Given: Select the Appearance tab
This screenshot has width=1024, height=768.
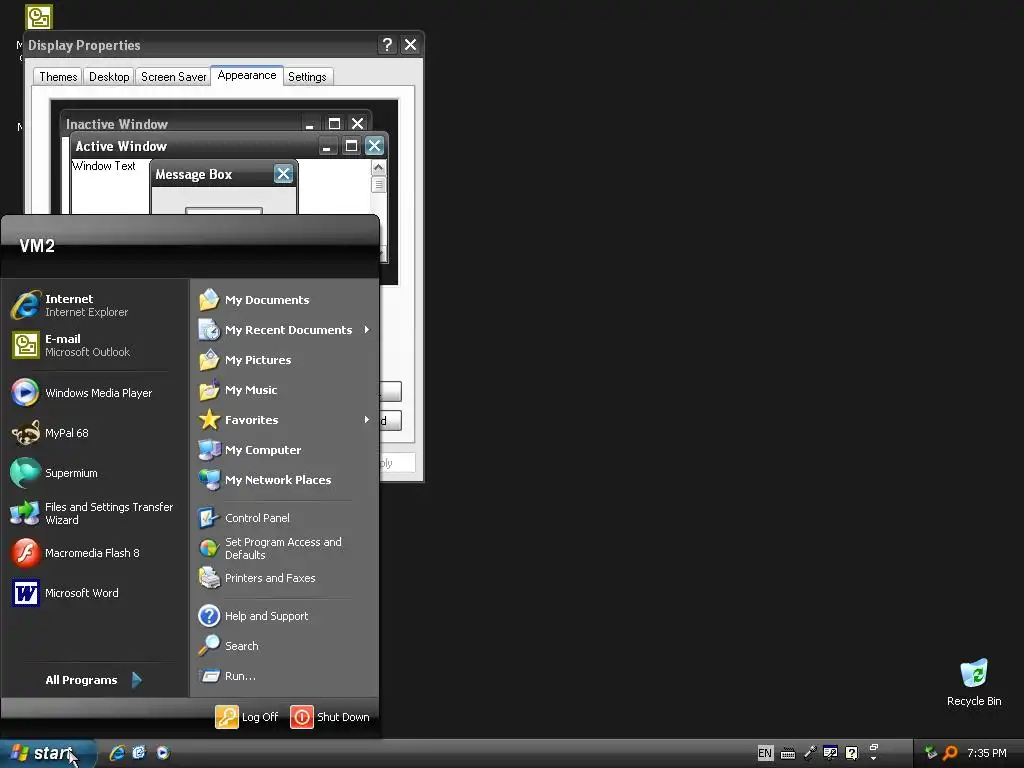Looking at the screenshot, I should (247, 75).
